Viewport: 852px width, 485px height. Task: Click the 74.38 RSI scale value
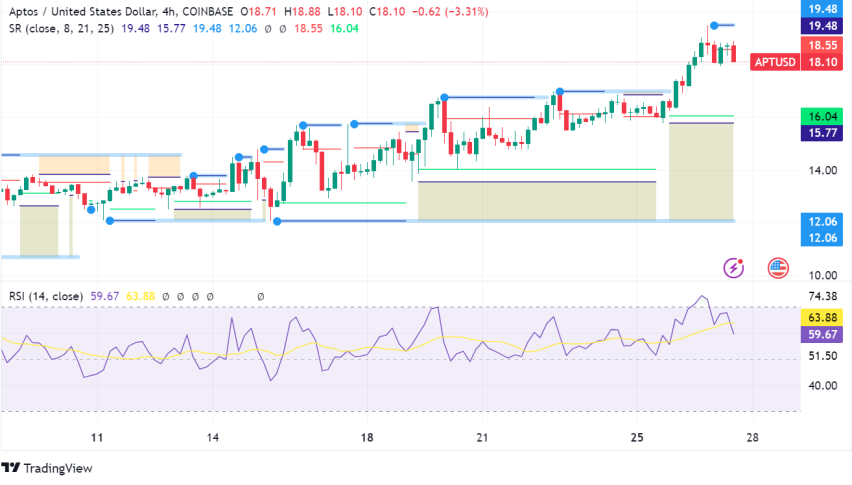pos(823,296)
